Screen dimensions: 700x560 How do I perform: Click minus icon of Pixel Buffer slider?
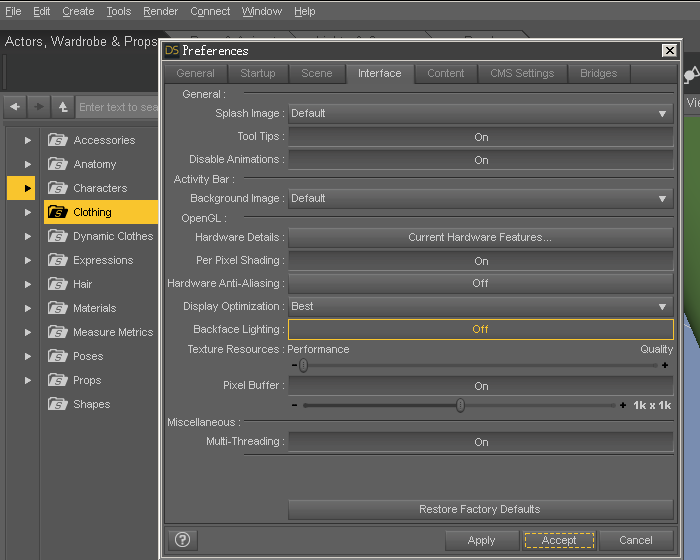coord(294,405)
